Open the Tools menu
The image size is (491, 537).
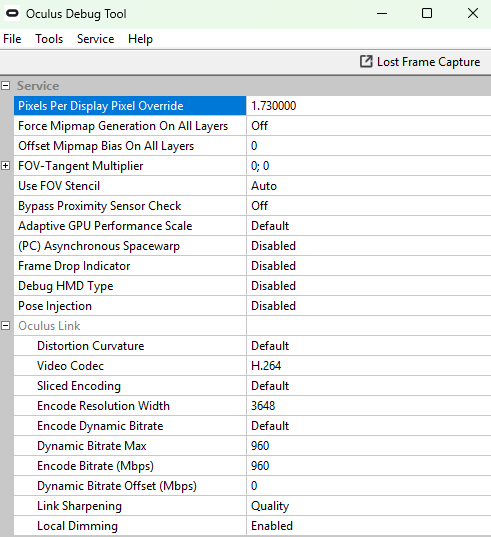pyautogui.click(x=49, y=39)
